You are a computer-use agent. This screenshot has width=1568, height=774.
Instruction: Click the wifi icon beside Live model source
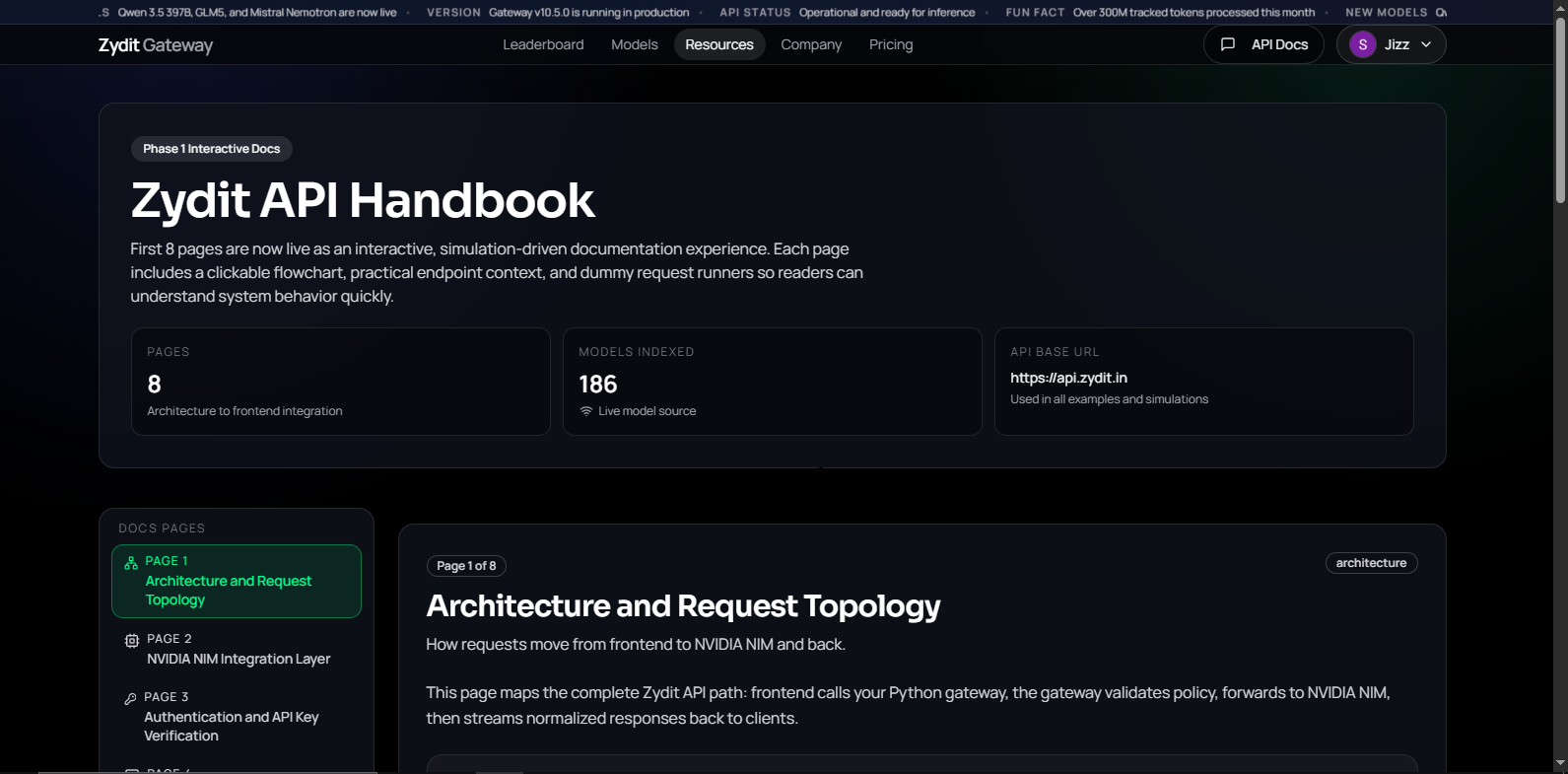[x=586, y=411]
